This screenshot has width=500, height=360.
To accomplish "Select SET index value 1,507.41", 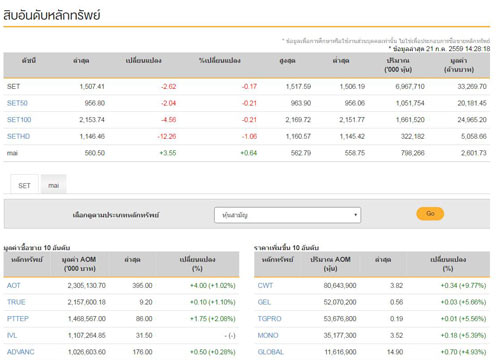I will (92, 87).
